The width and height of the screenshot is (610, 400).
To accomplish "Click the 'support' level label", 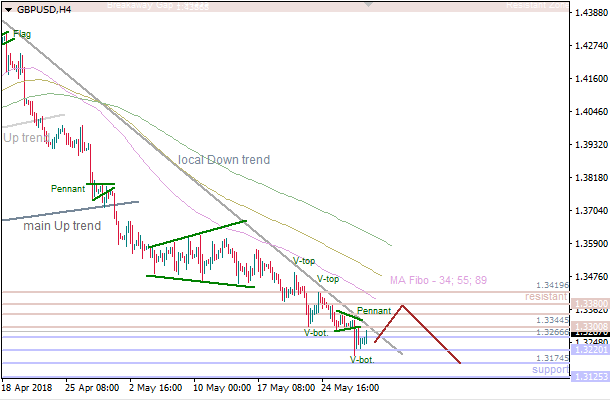I will click(549, 369).
